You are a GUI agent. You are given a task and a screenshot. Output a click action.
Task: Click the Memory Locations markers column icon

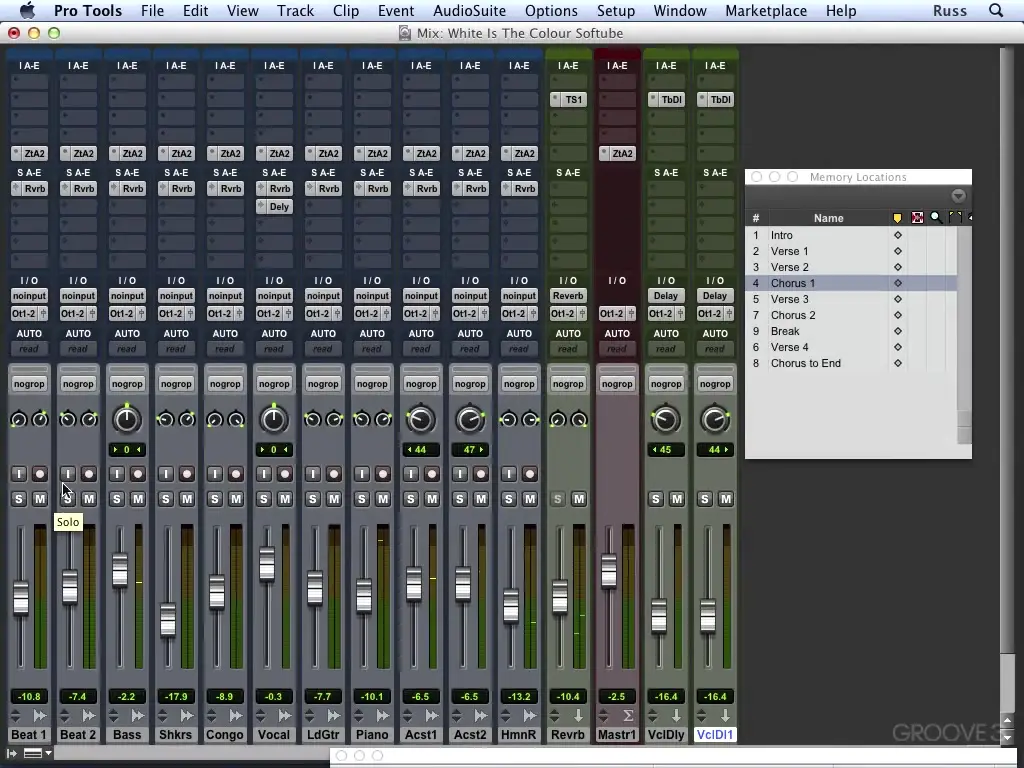click(x=897, y=217)
